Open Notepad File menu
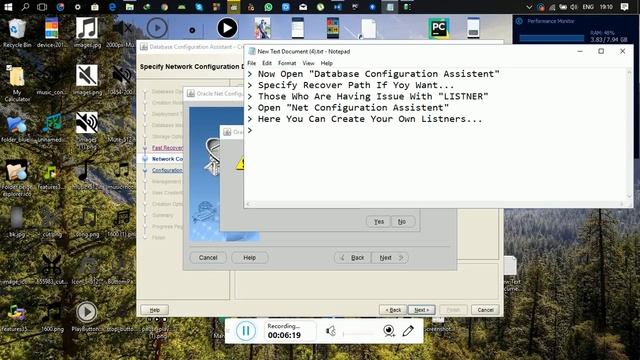The width and height of the screenshot is (640, 360). click(x=251, y=63)
